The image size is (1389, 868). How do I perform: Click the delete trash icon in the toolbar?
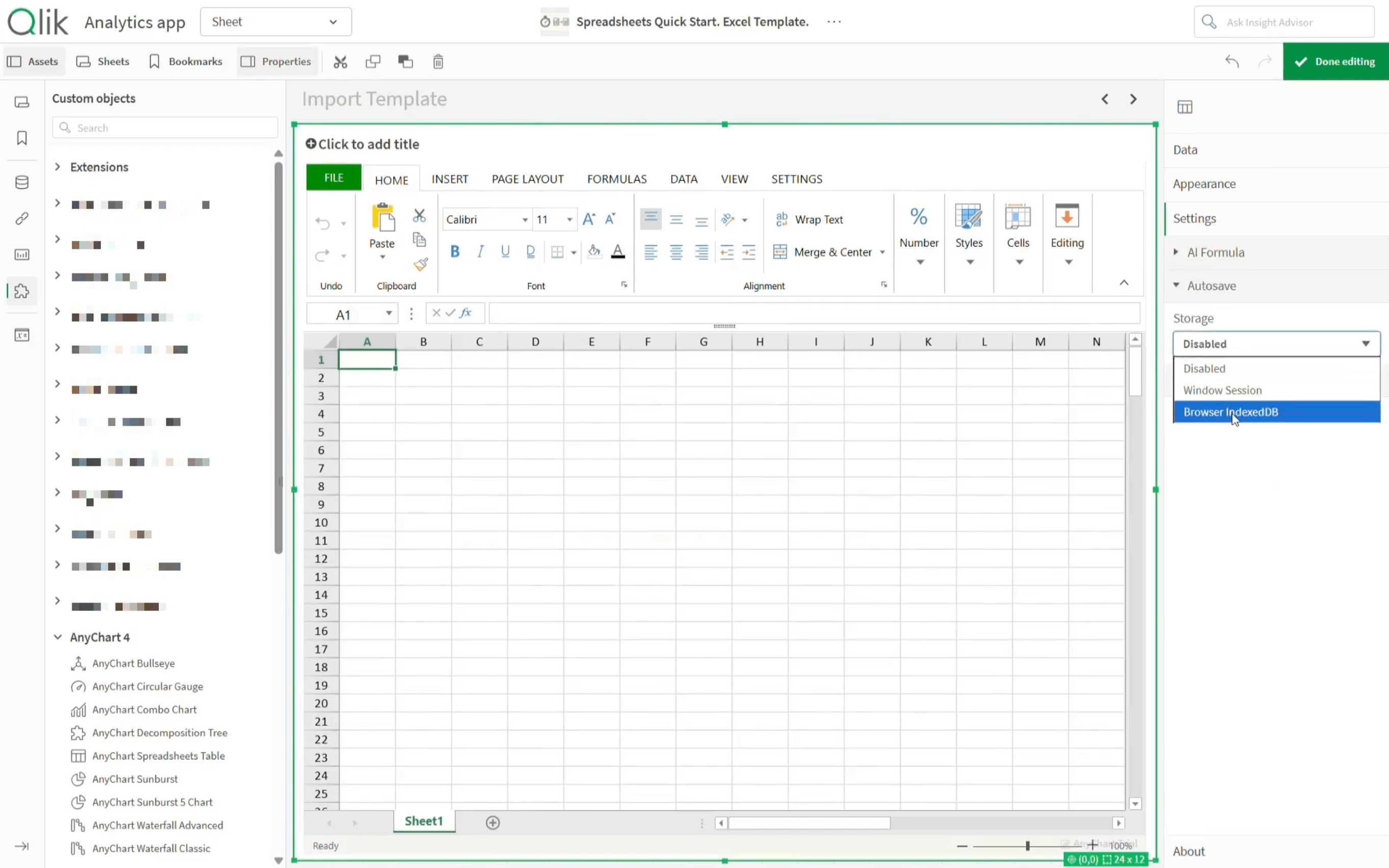(x=438, y=61)
